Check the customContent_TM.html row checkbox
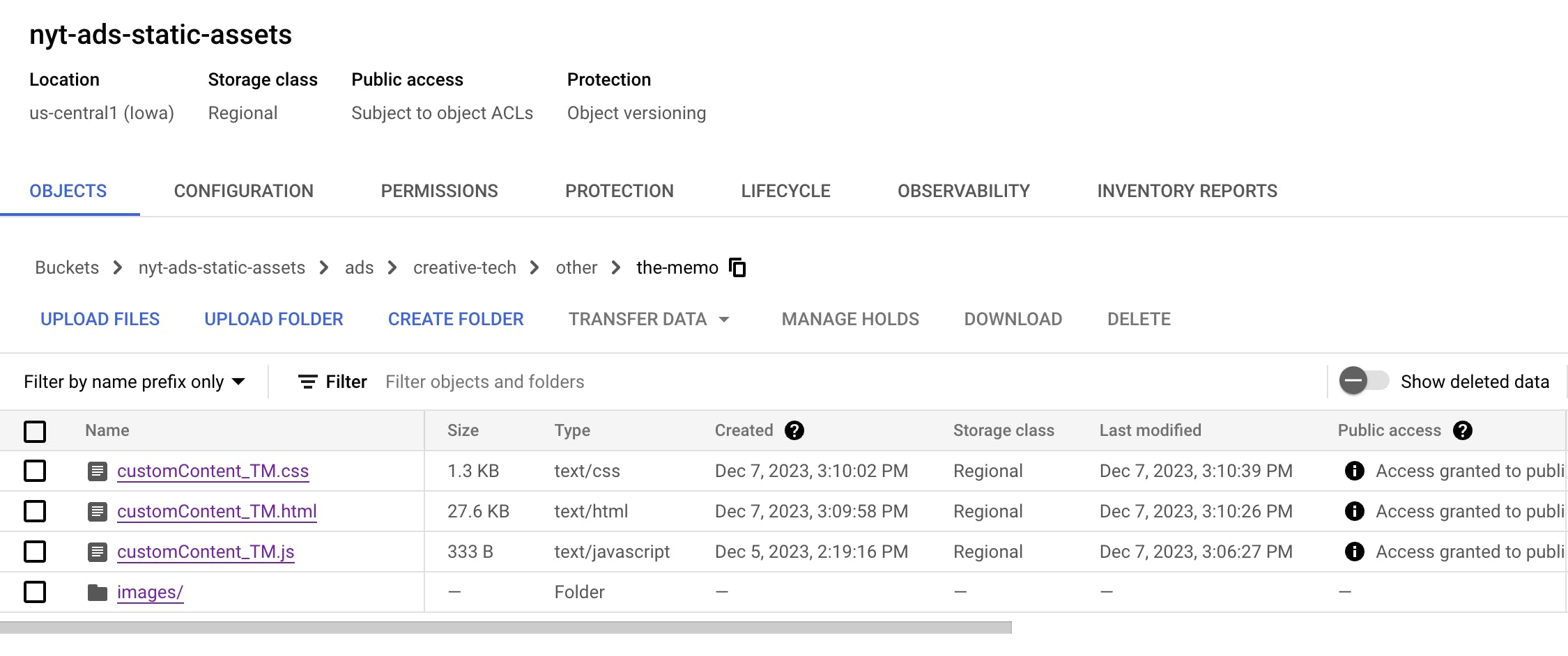 pos(35,511)
